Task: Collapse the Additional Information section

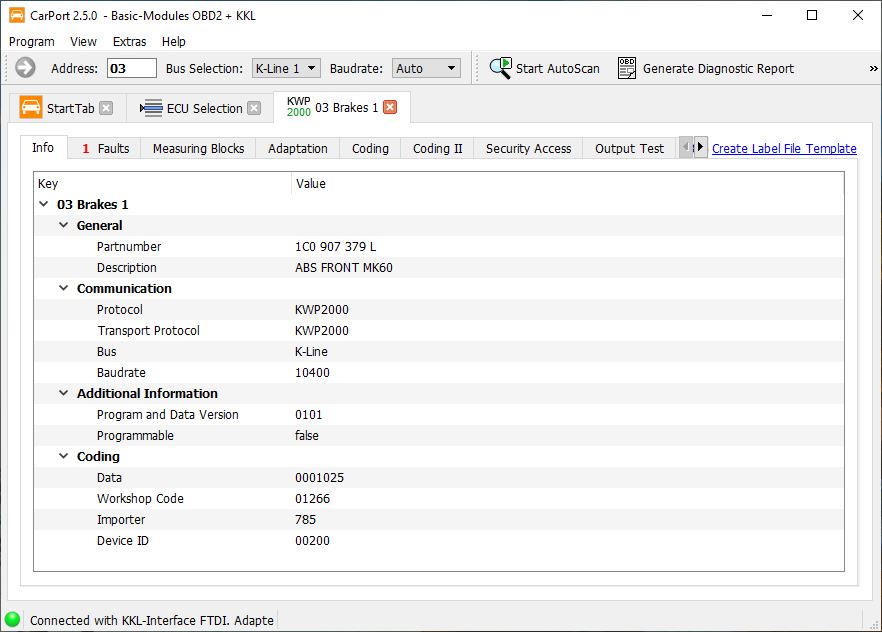Action: (x=64, y=393)
